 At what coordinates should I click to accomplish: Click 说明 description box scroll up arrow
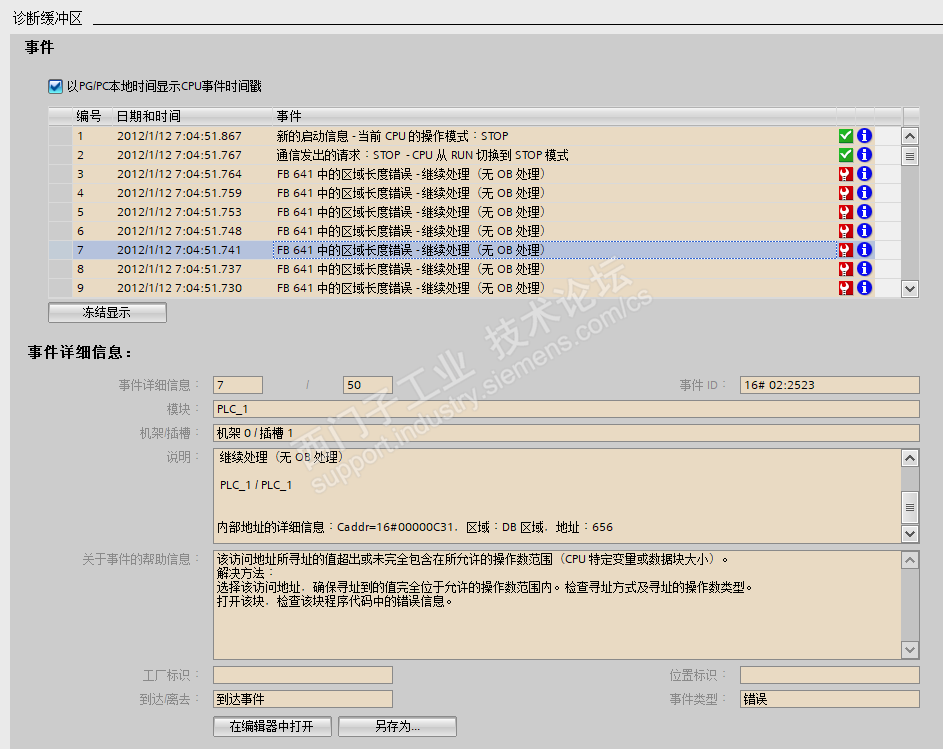click(910, 458)
